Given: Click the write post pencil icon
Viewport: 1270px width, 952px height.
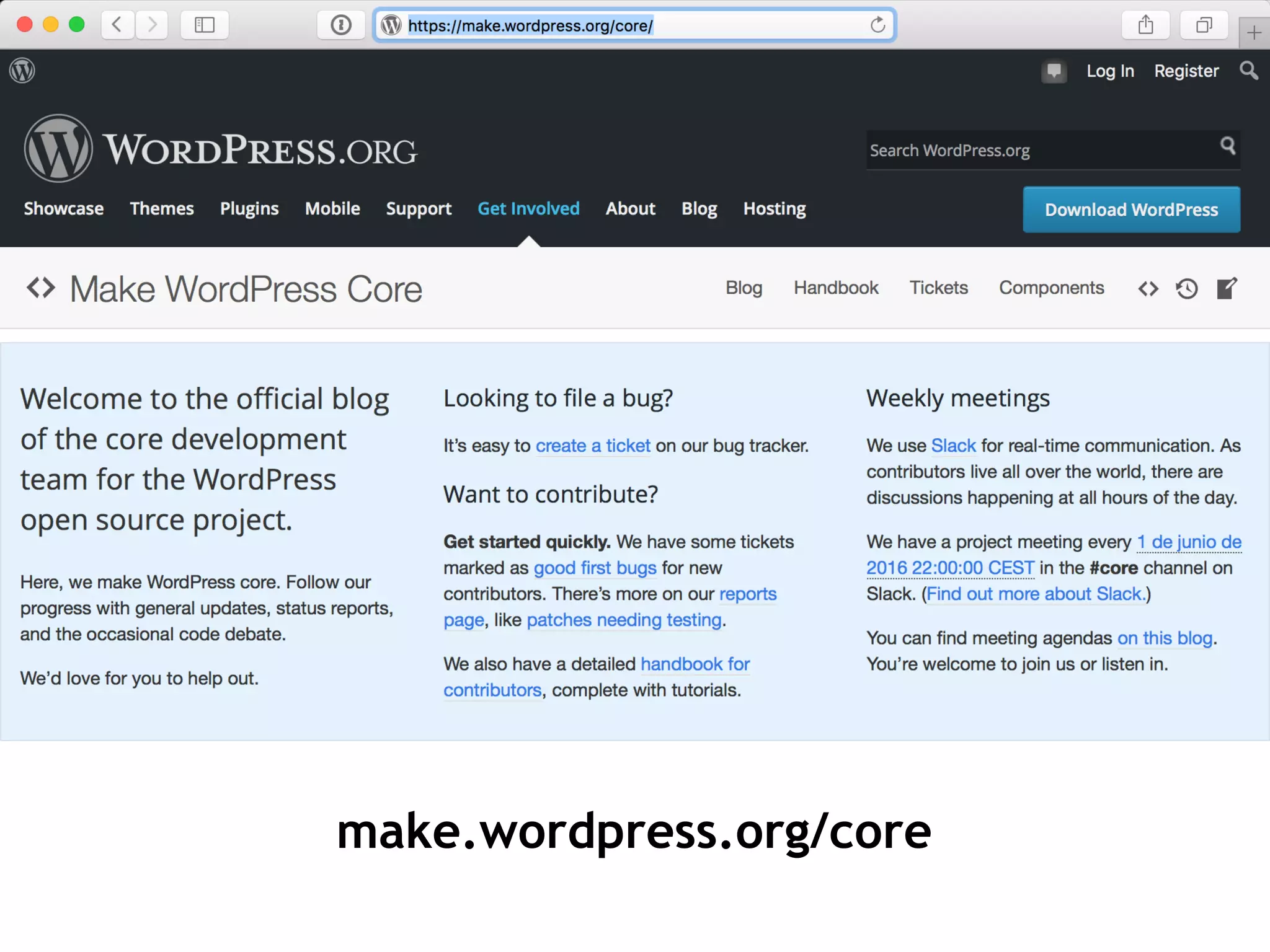Looking at the screenshot, I should [x=1227, y=288].
